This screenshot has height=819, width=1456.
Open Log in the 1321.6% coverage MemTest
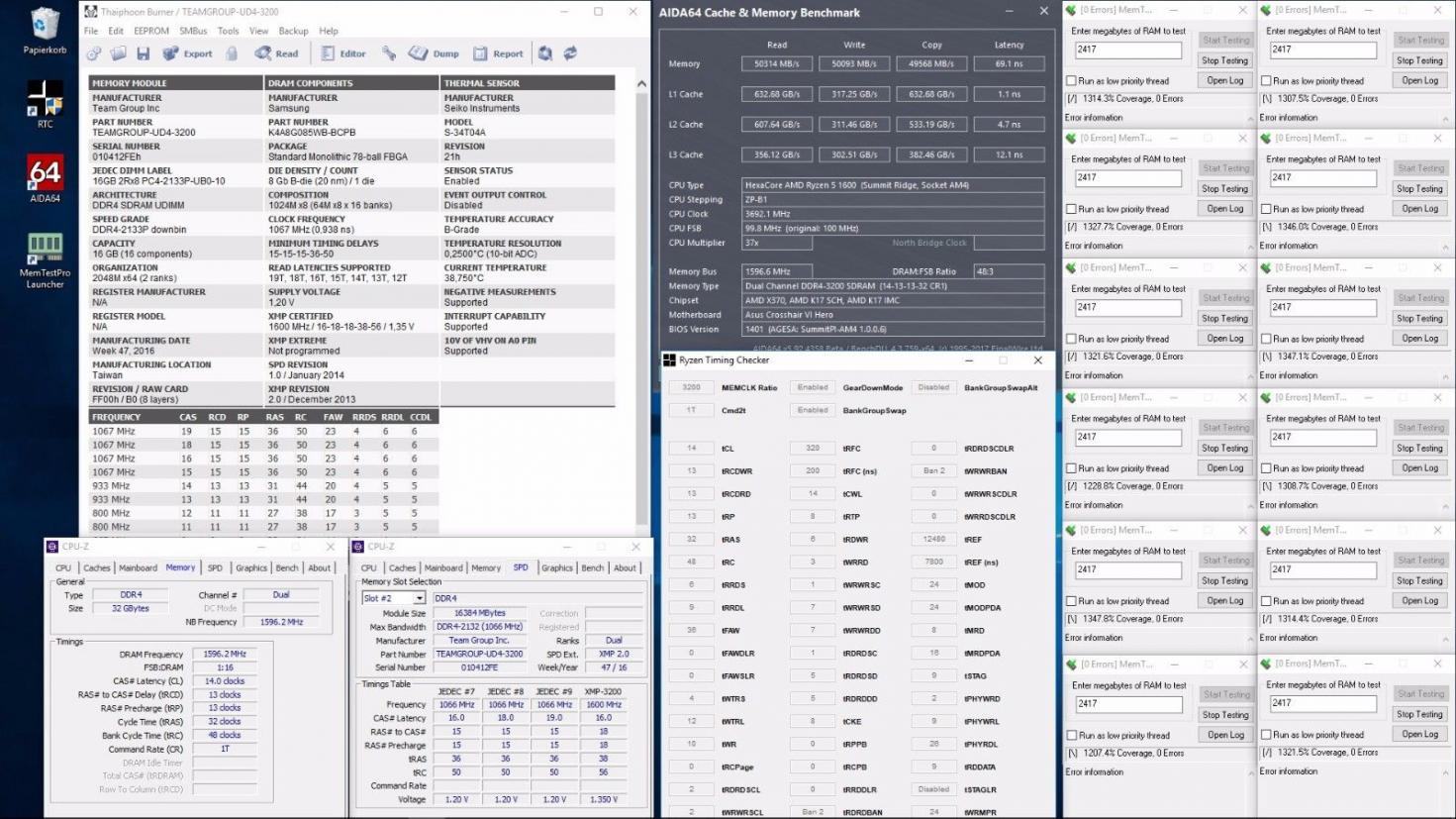(x=1224, y=338)
